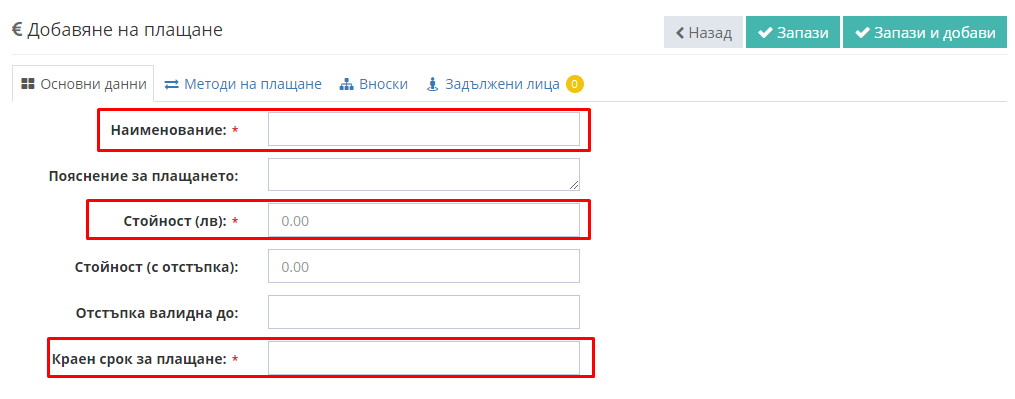The height and width of the screenshot is (399, 1015).
Task: Click the euro symbol beside the heading
Action: 17,30
